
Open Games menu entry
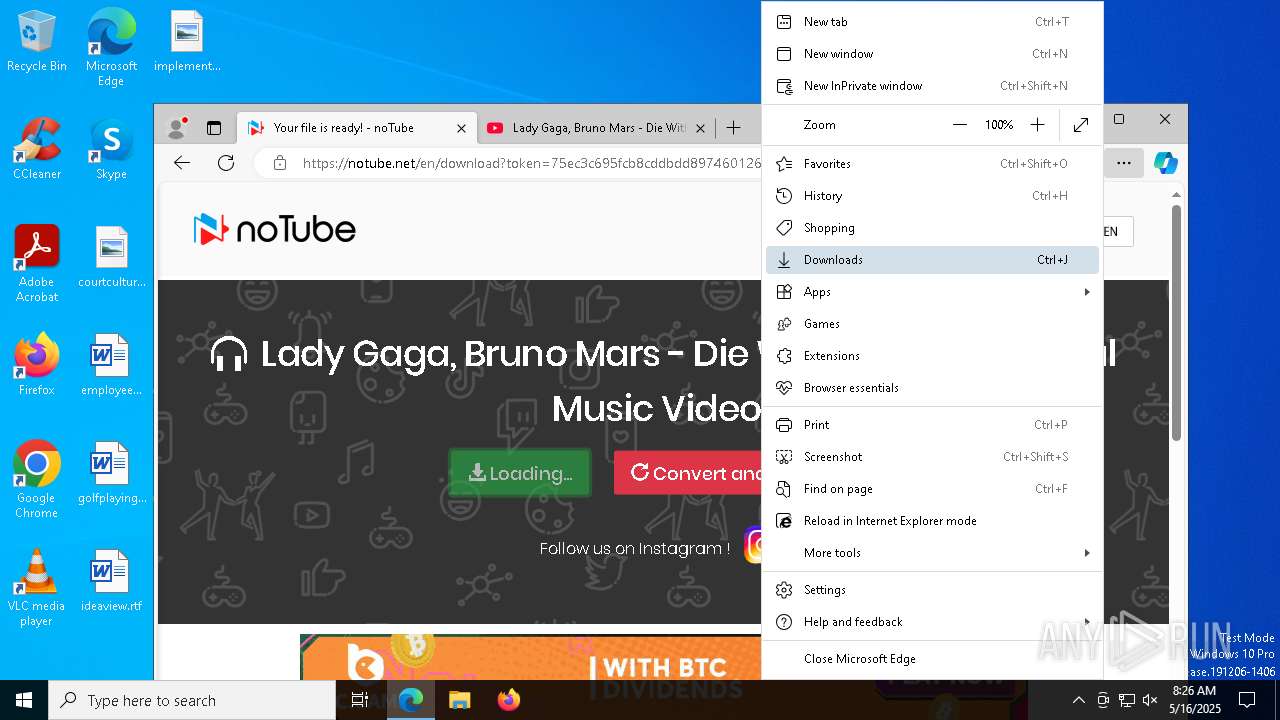point(932,324)
